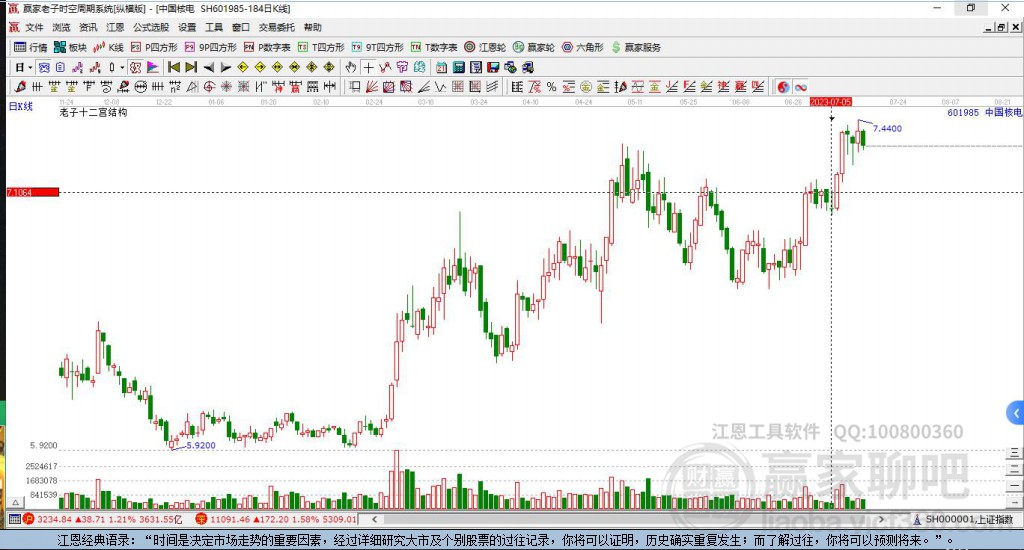Viewport: 1024px width, 550px height.
Task: Toggle the boxed red cycle toolbar icon
Action: click(135, 67)
